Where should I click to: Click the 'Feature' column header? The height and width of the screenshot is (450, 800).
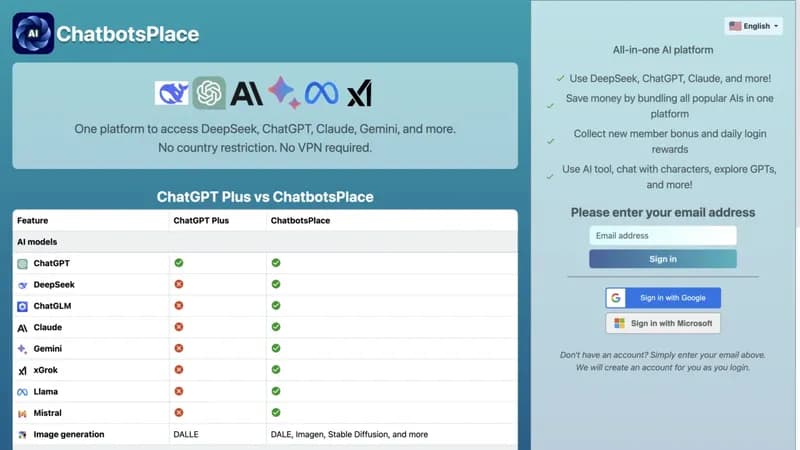[x=33, y=220]
